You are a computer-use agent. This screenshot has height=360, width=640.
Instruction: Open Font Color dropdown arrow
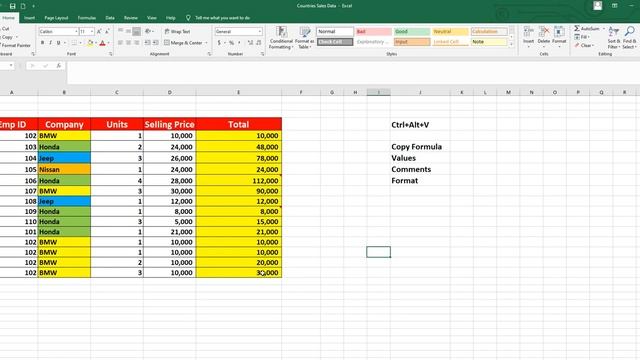tap(108, 43)
